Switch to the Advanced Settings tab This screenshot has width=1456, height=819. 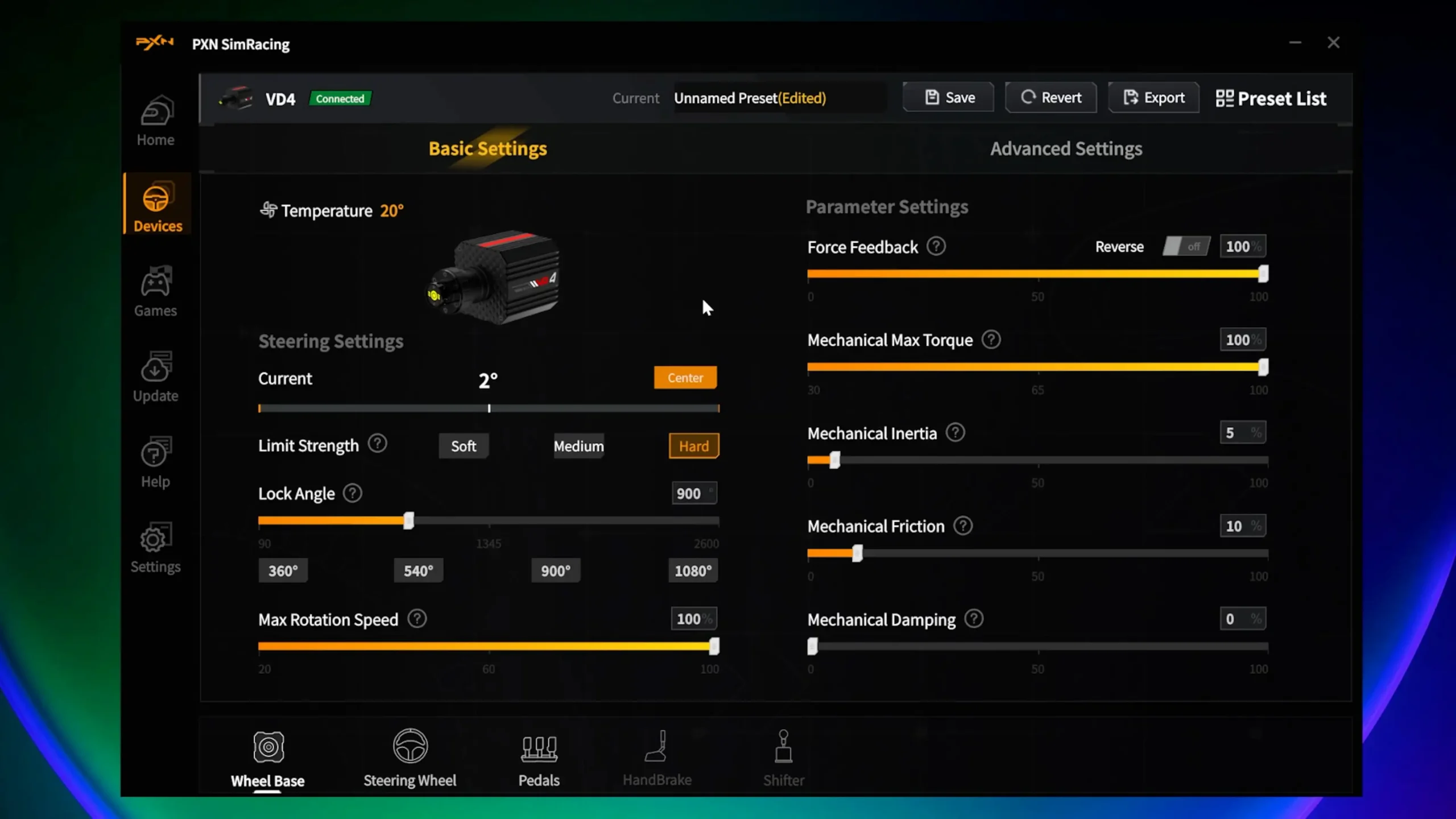point(1066,148)
